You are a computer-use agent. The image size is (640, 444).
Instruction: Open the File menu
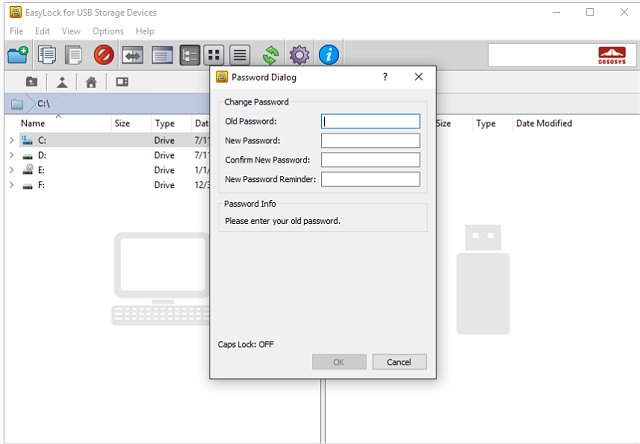pyautogui.click(x=16, y=31)
